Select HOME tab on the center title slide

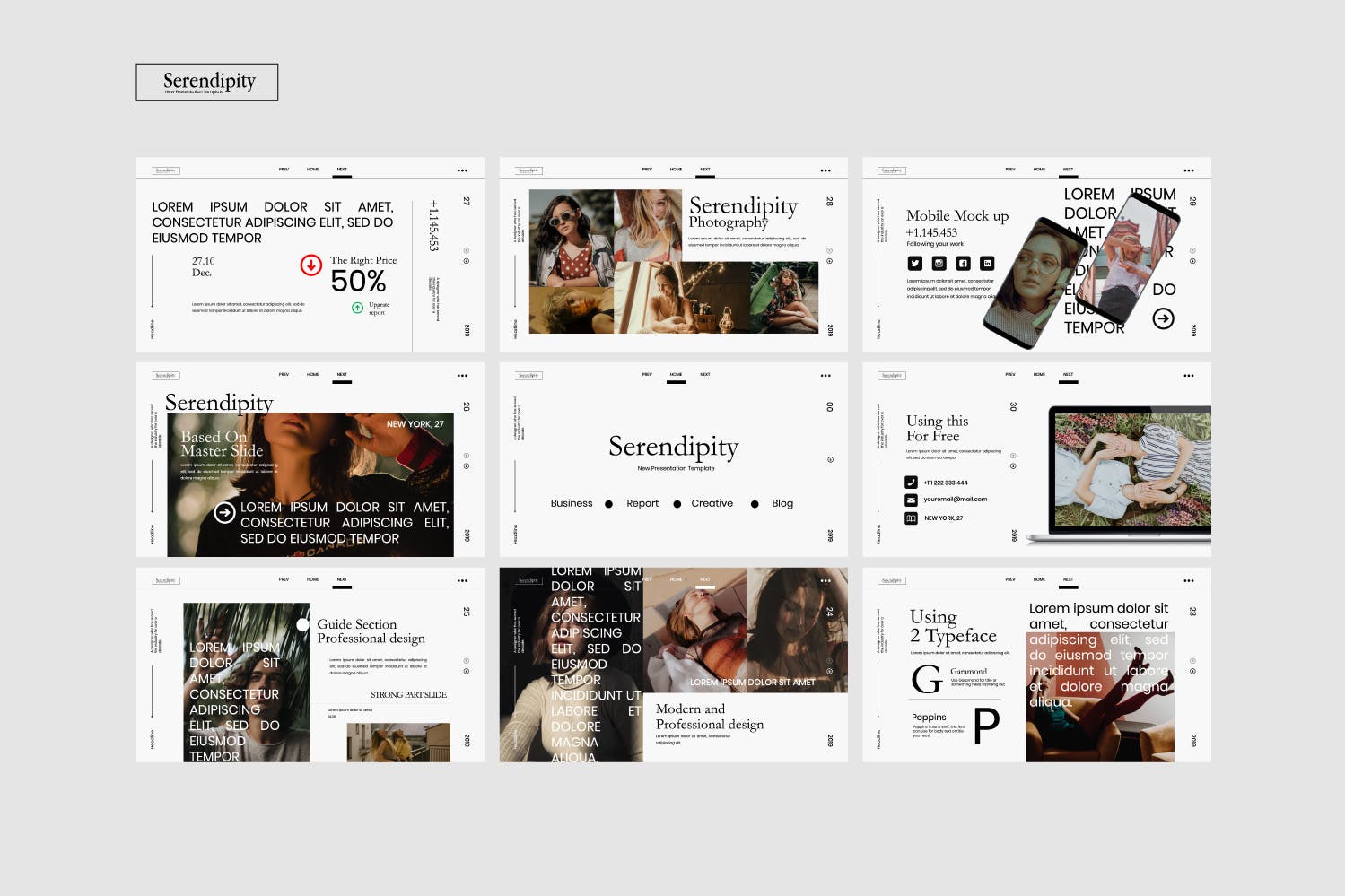[676, 374]
